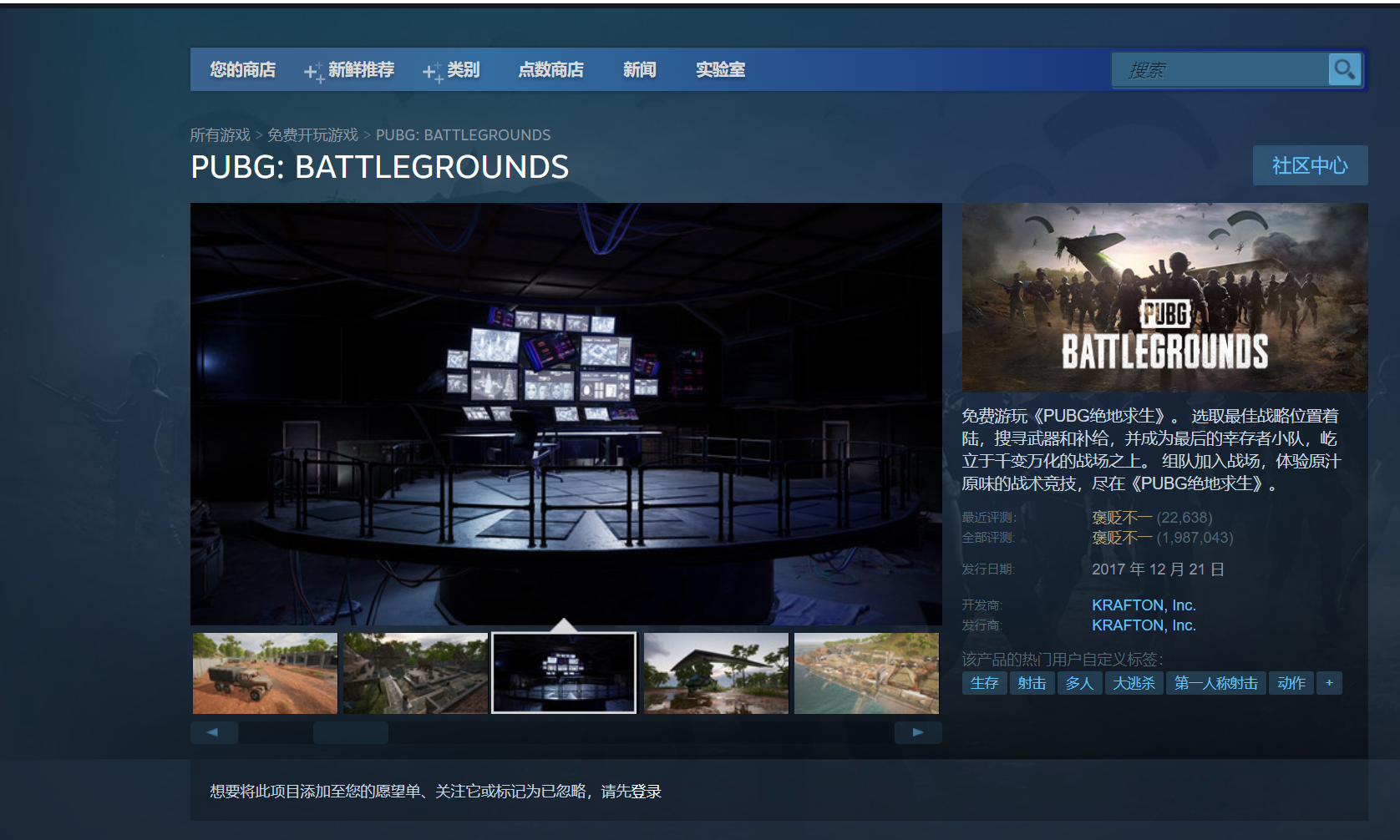
Task: Click the right arrow of thumbnail scroller
Action: [918, 732]
